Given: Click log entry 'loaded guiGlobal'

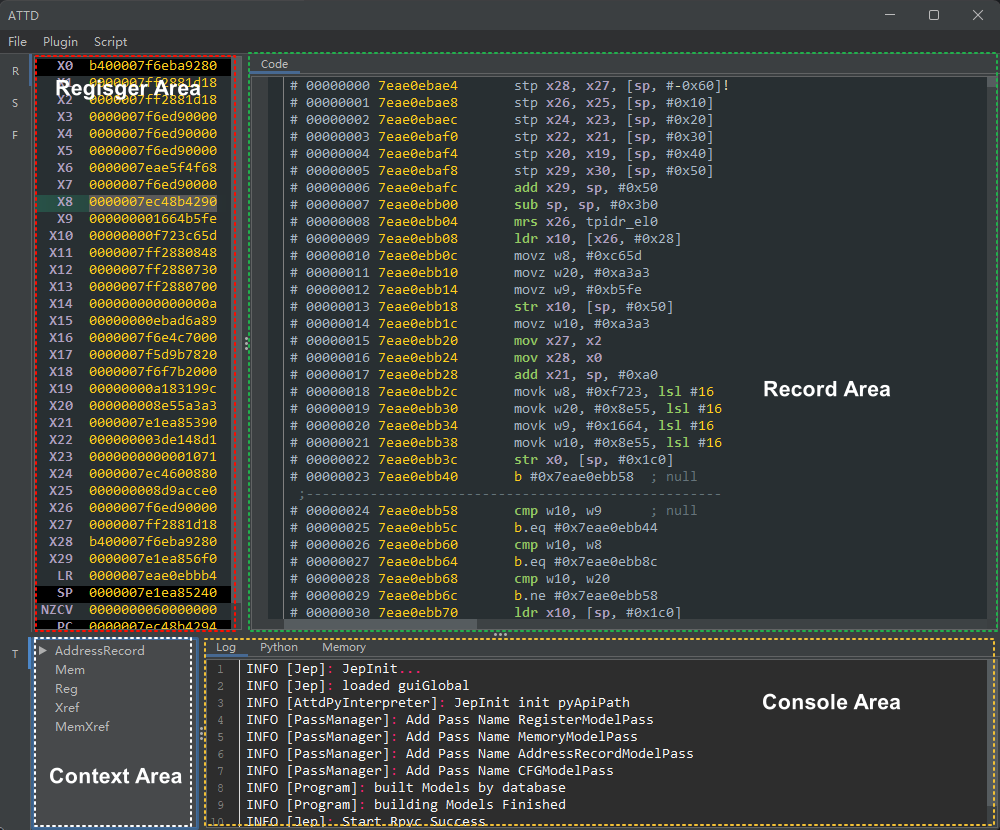Looking at the screenshot, I should (x=358, y=686).
